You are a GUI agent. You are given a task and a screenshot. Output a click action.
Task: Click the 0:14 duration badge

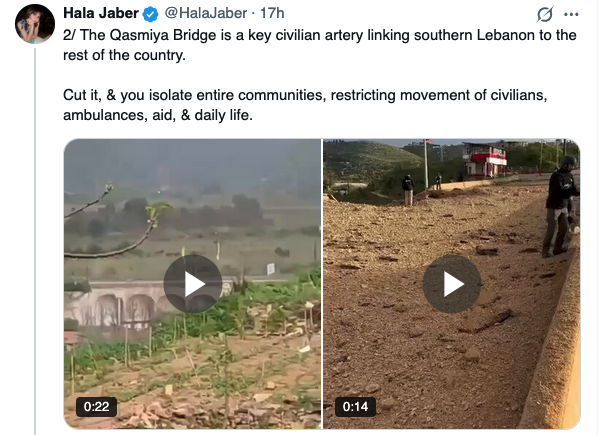(355, 407)
